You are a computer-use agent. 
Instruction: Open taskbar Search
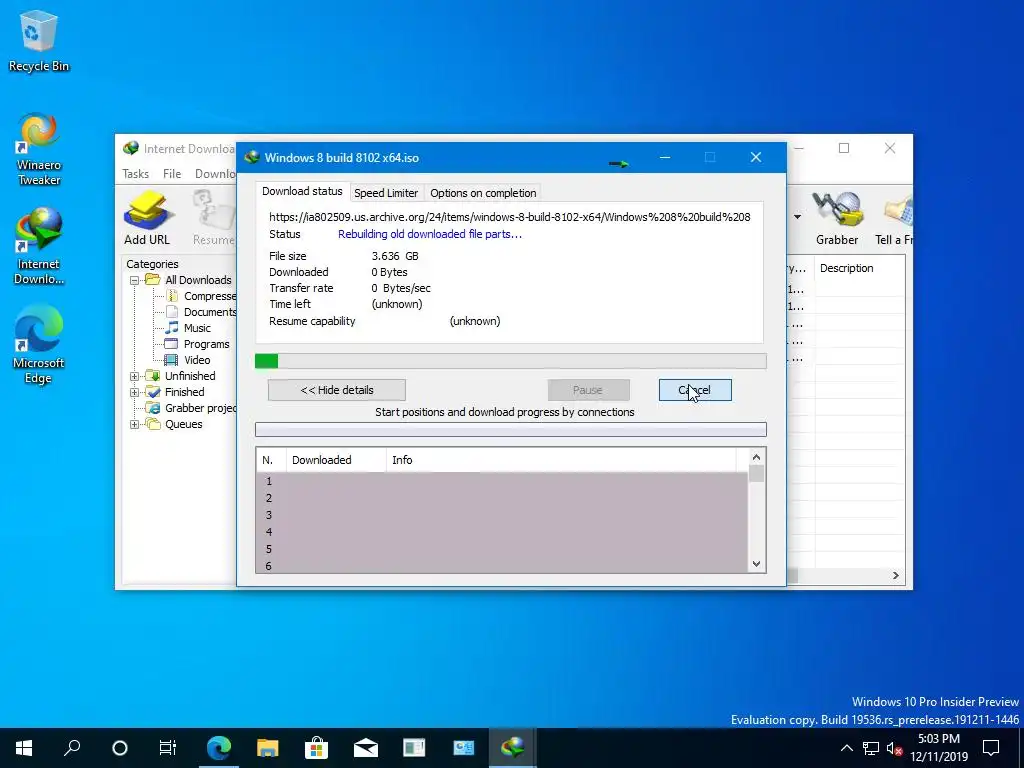[72, 748]
